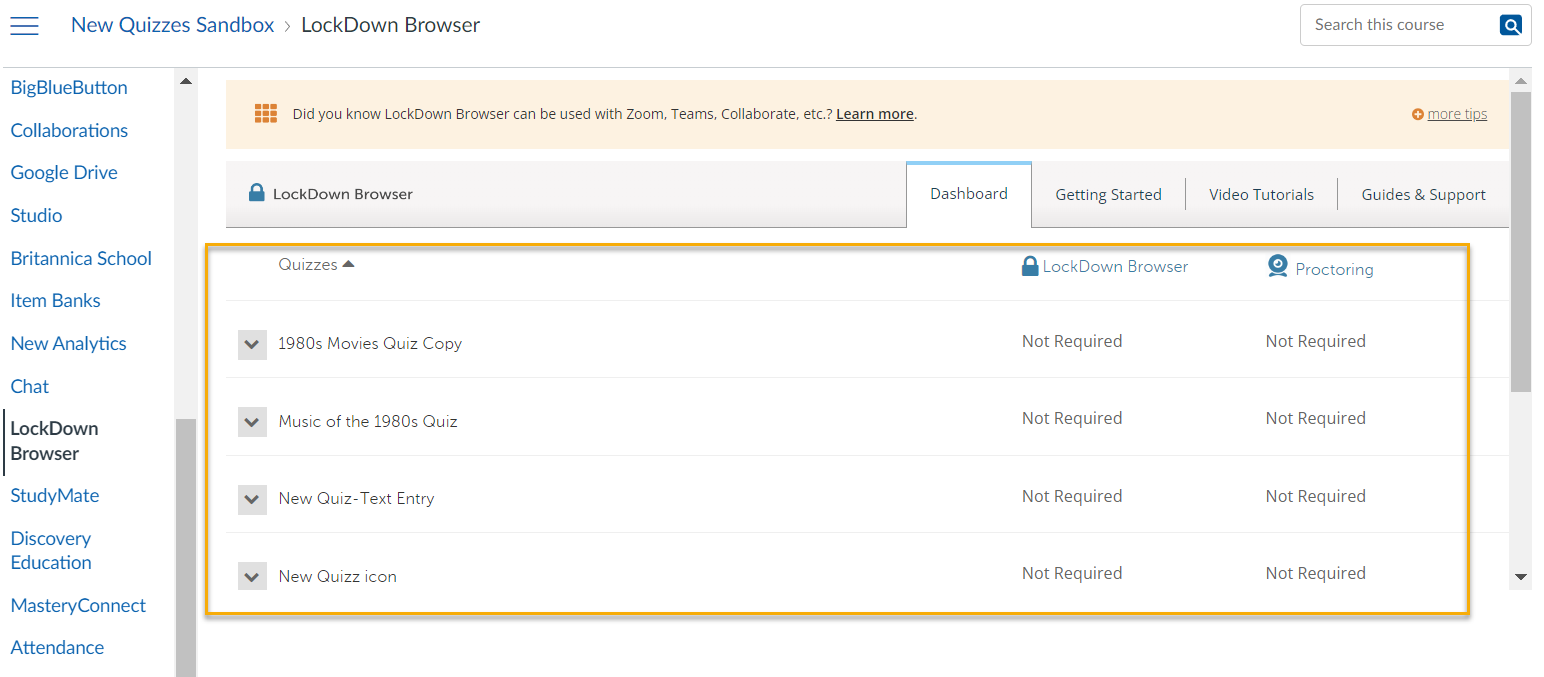Expand the New Quizz icon row options
The width and height of the screenshot is (1544, 677).
tap(252, 576)
